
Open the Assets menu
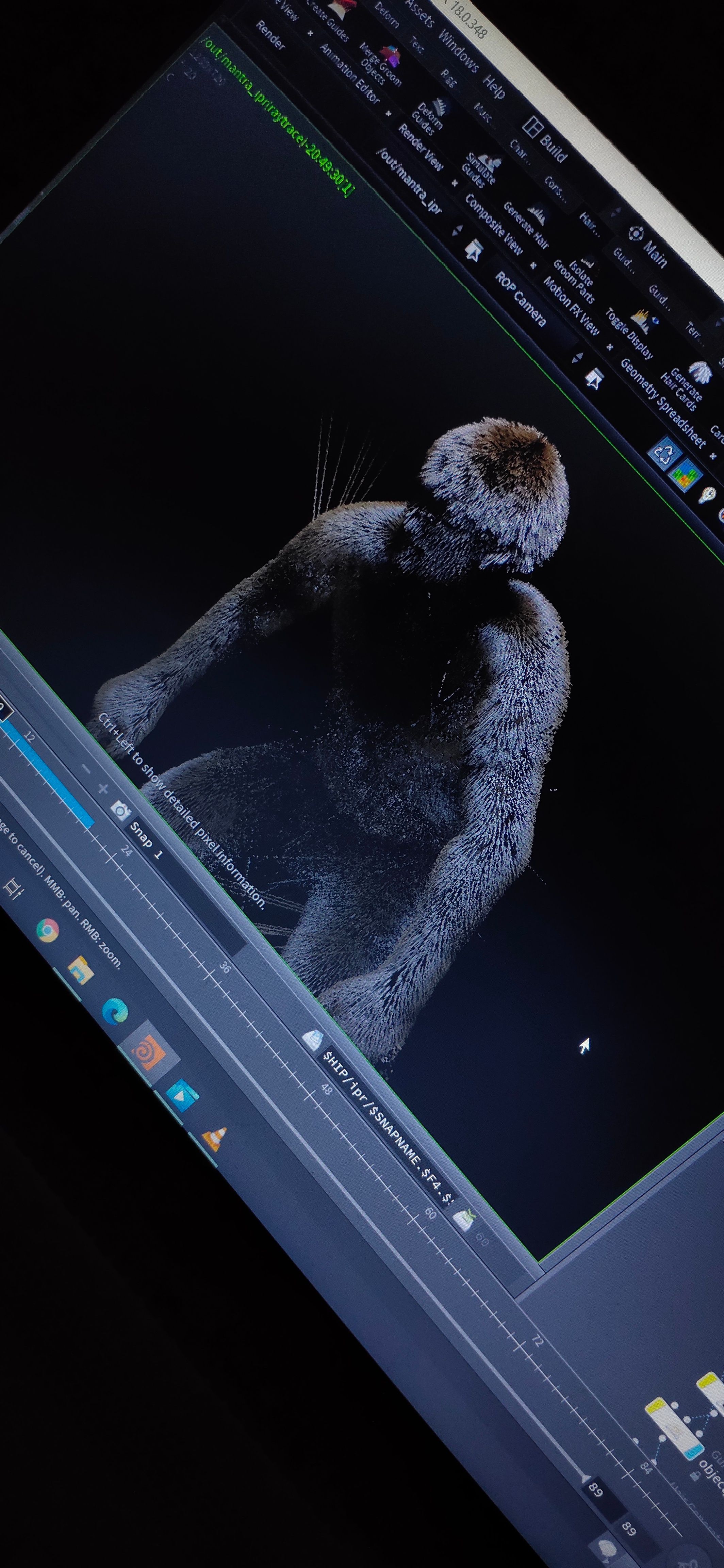[x=420, y=13]
